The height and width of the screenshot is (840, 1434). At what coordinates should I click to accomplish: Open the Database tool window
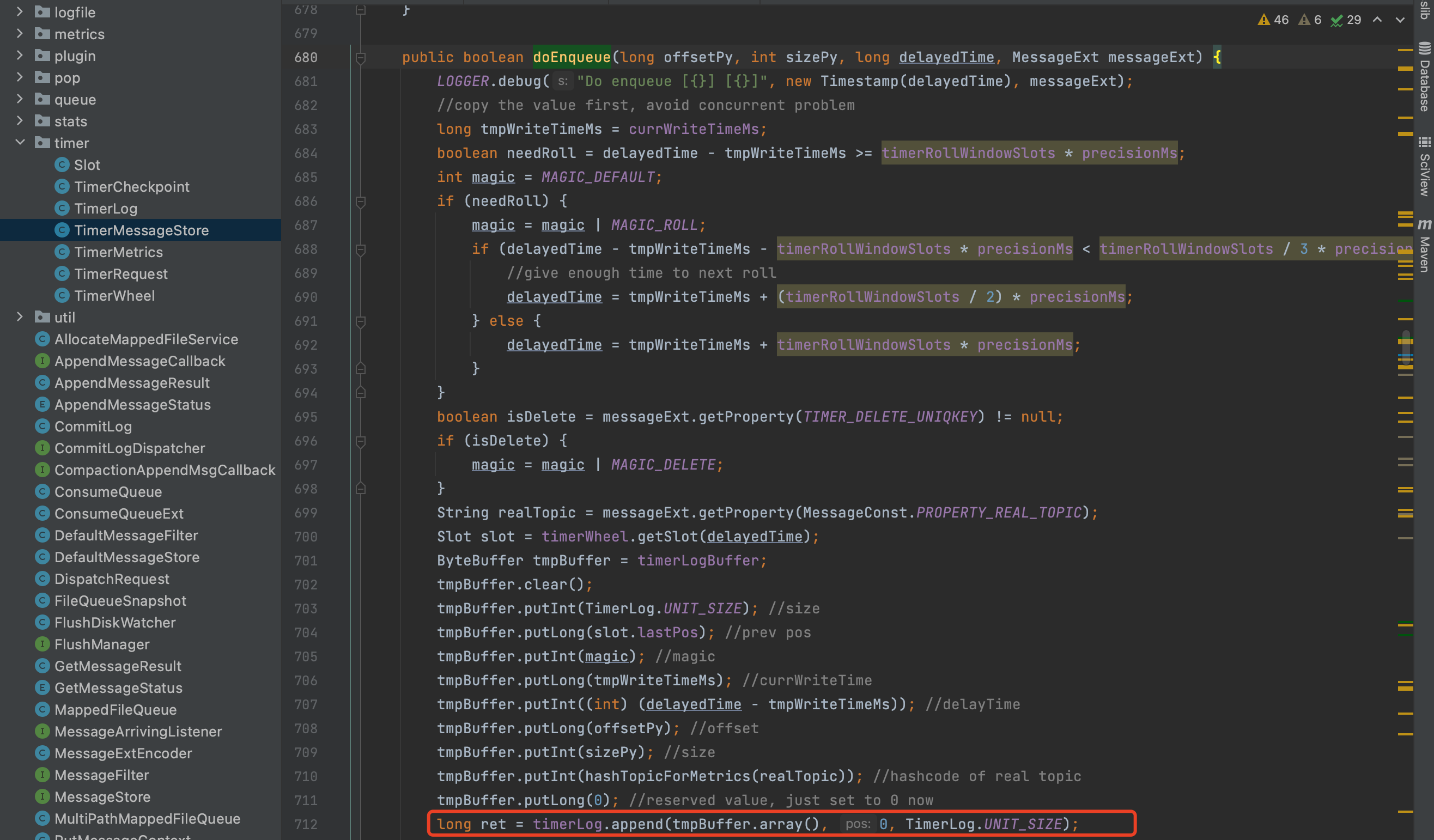click(x=1425, y=74)
